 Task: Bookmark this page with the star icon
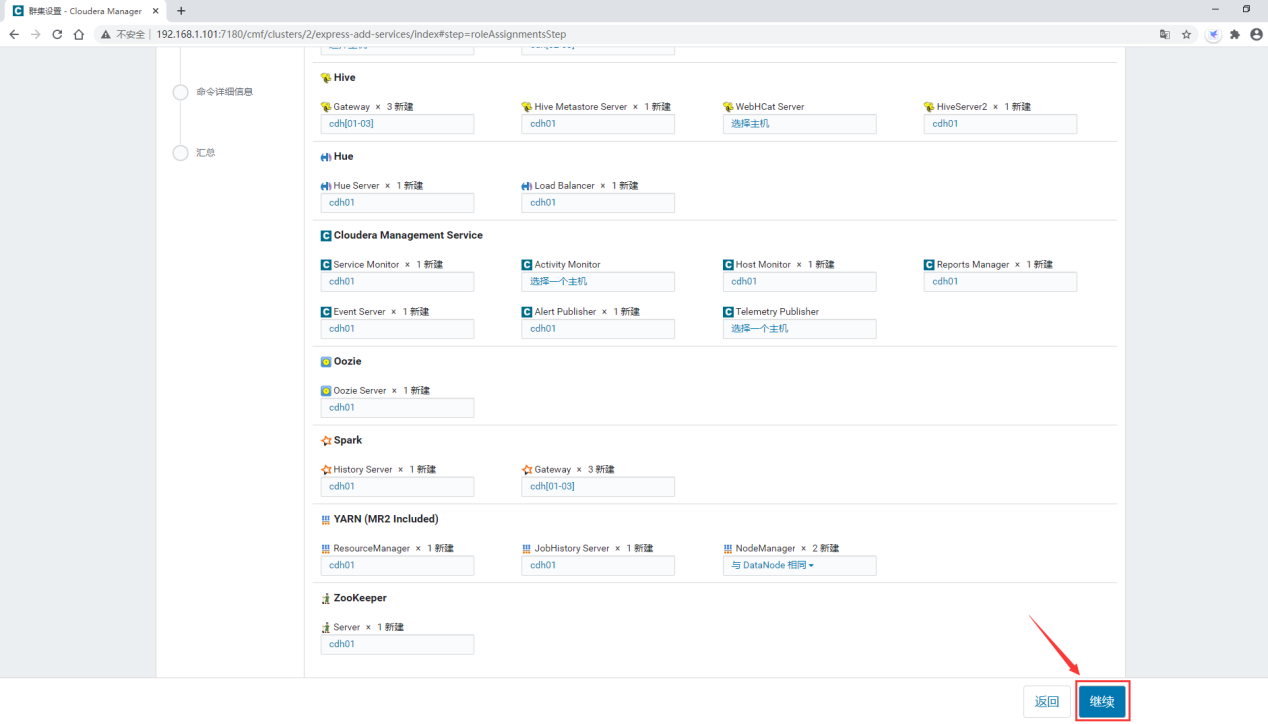pyautogui.click(x=1187, y=34)
